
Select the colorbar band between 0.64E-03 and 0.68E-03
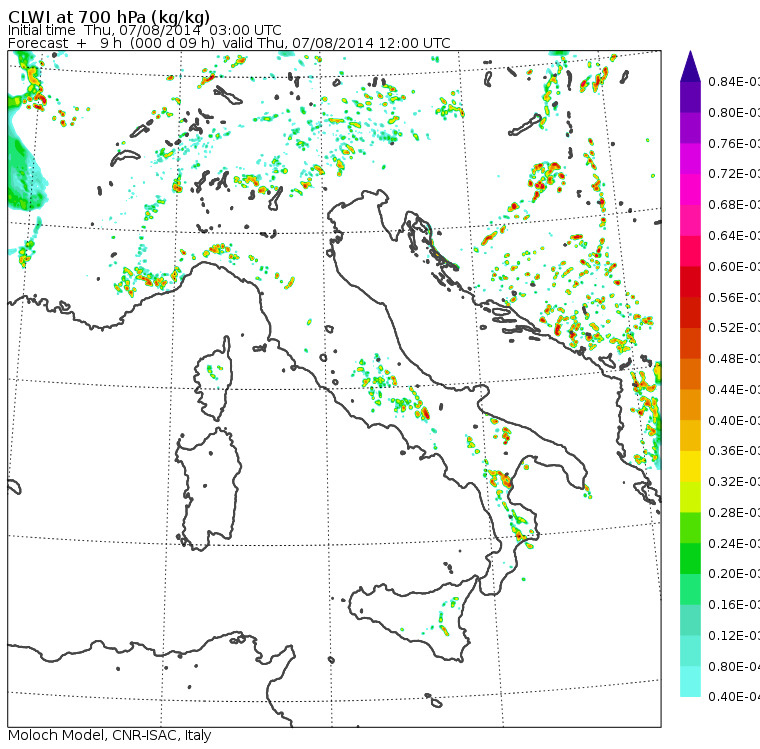(690, 220)
